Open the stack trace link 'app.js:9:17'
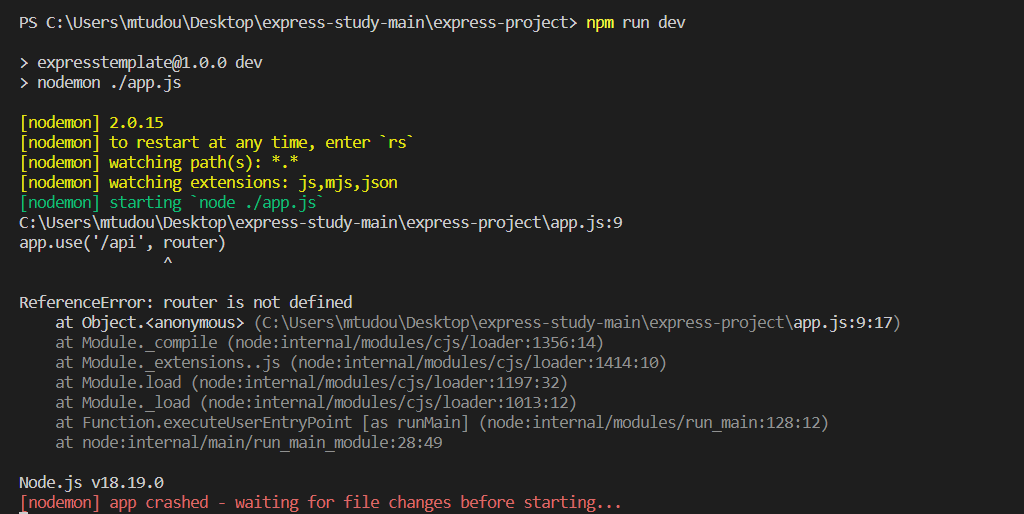This screenshot has height=514, width=1024. tap(842, 323)
